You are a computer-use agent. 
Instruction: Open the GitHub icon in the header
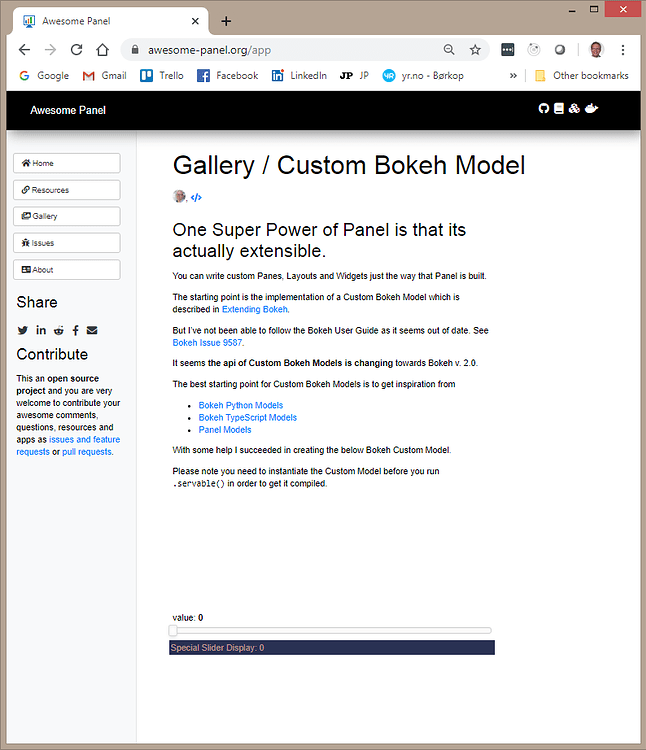click(544, 109)
